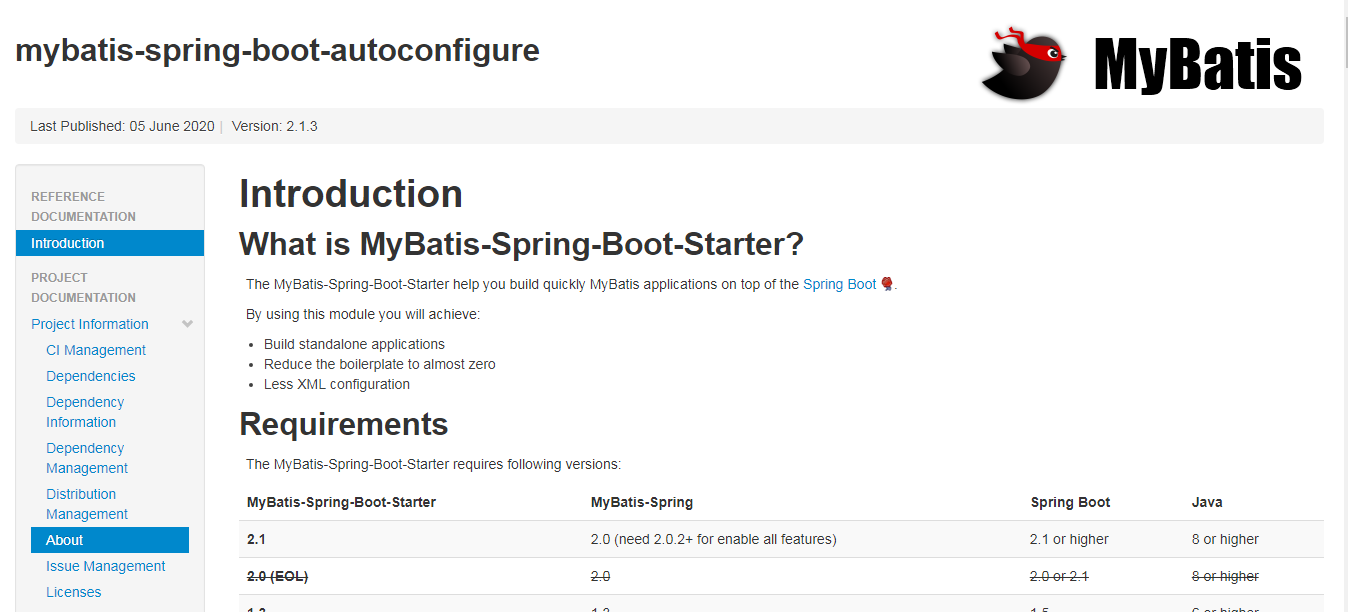Go to Issue Management page
This screenshot has height=612, width=1348.
pyautogui.click(x=106, y=566)
